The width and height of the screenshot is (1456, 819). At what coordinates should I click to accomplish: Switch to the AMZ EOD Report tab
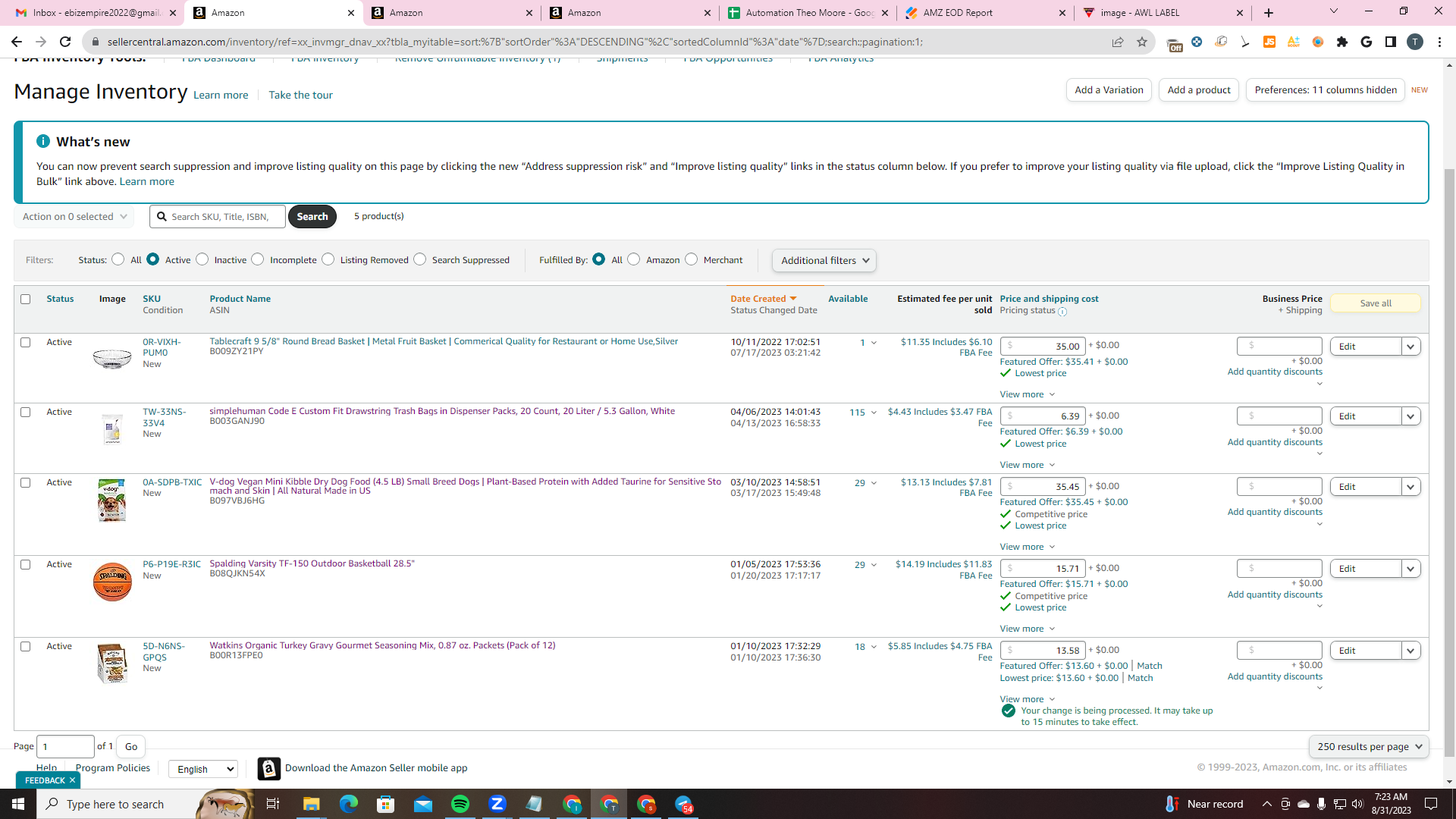(986, 13)
